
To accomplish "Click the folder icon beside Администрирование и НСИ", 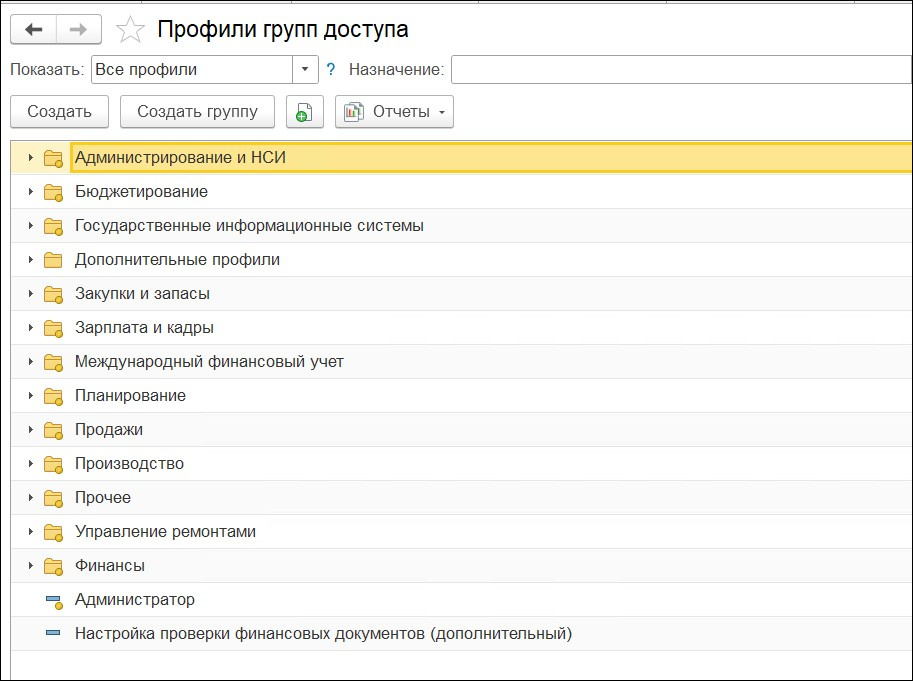I will click(x=53, y=158).
